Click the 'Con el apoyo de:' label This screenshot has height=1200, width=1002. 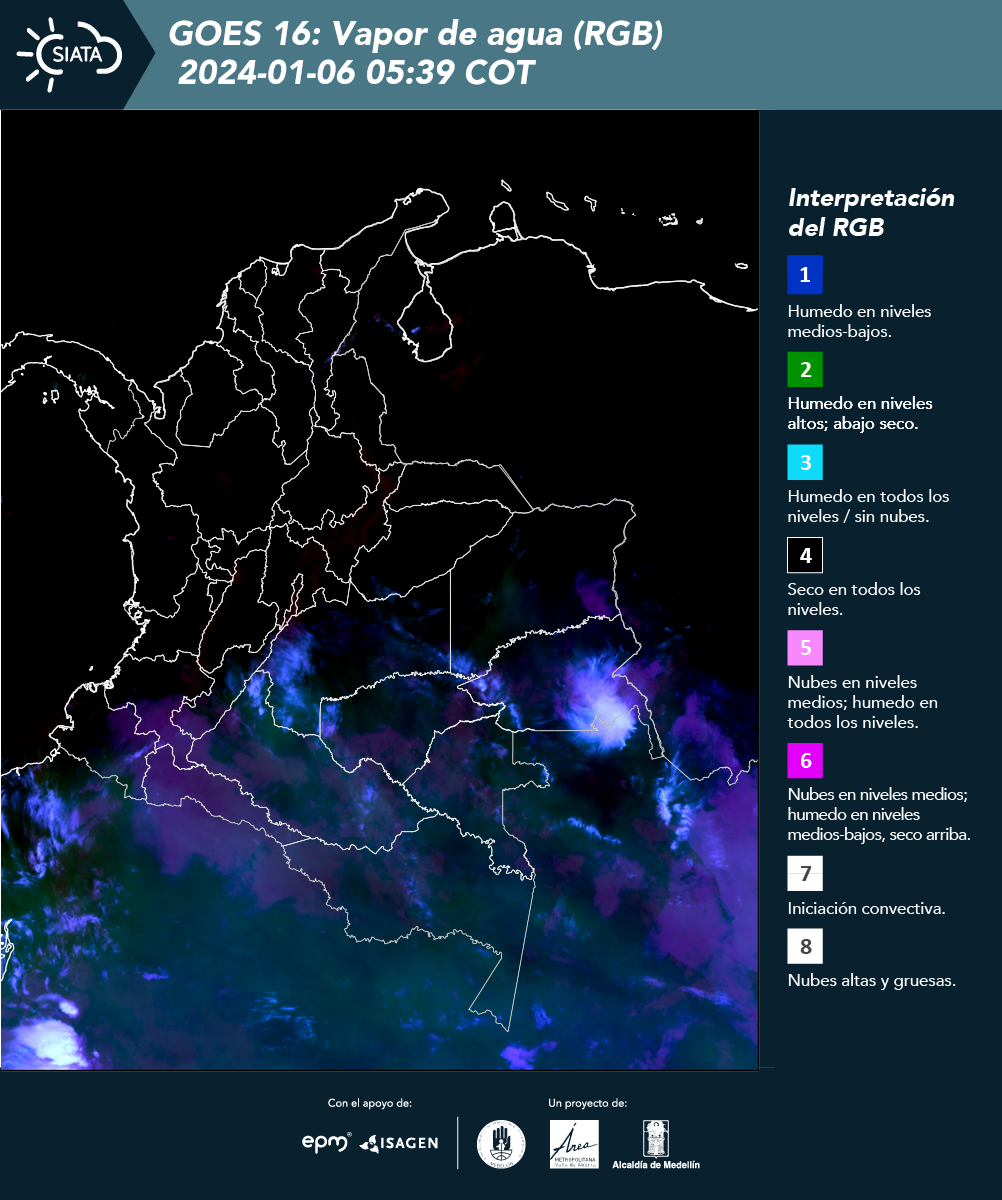coord(370,1103)
